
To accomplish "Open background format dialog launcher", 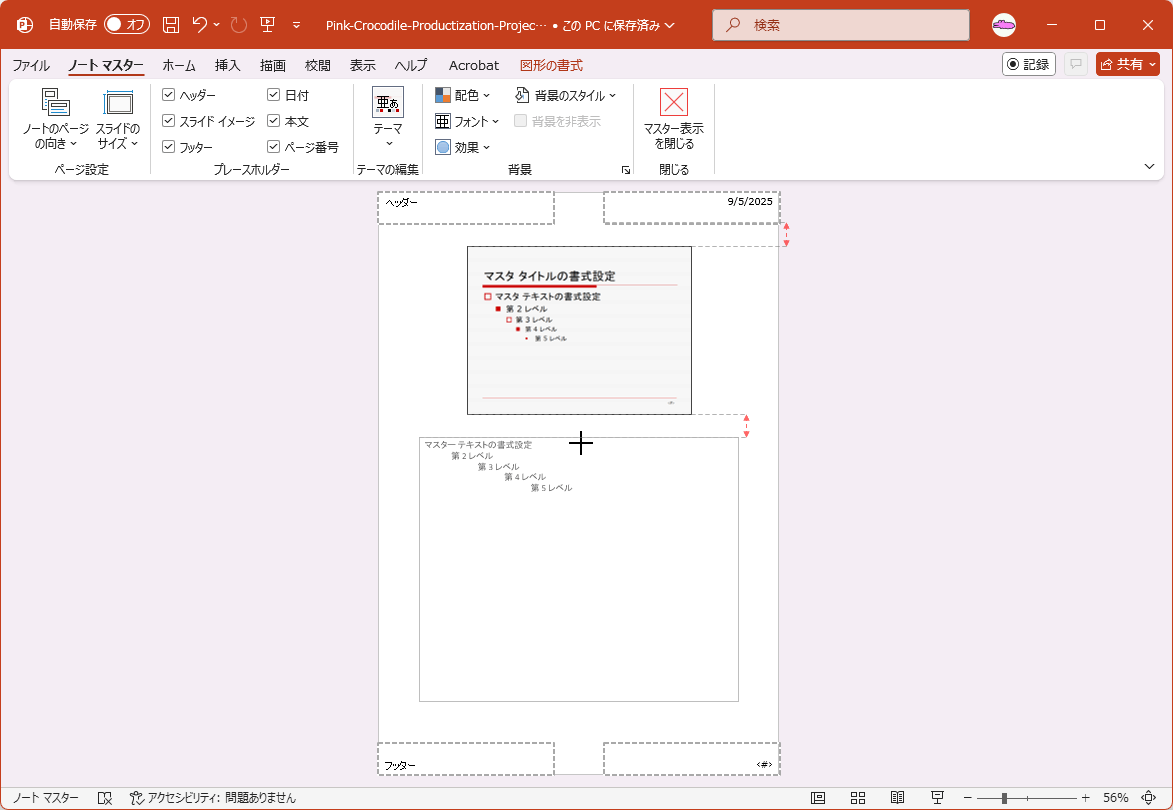I will tap(625, 171).
